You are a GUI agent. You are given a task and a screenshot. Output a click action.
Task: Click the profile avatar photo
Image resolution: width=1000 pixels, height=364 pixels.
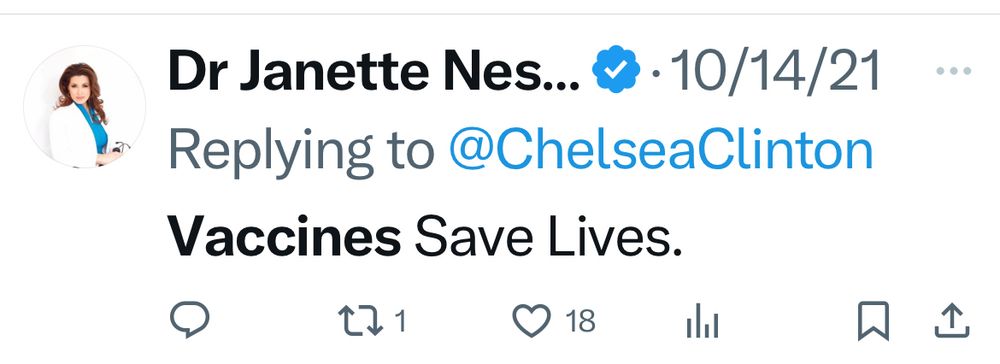(x=84, y=107)
